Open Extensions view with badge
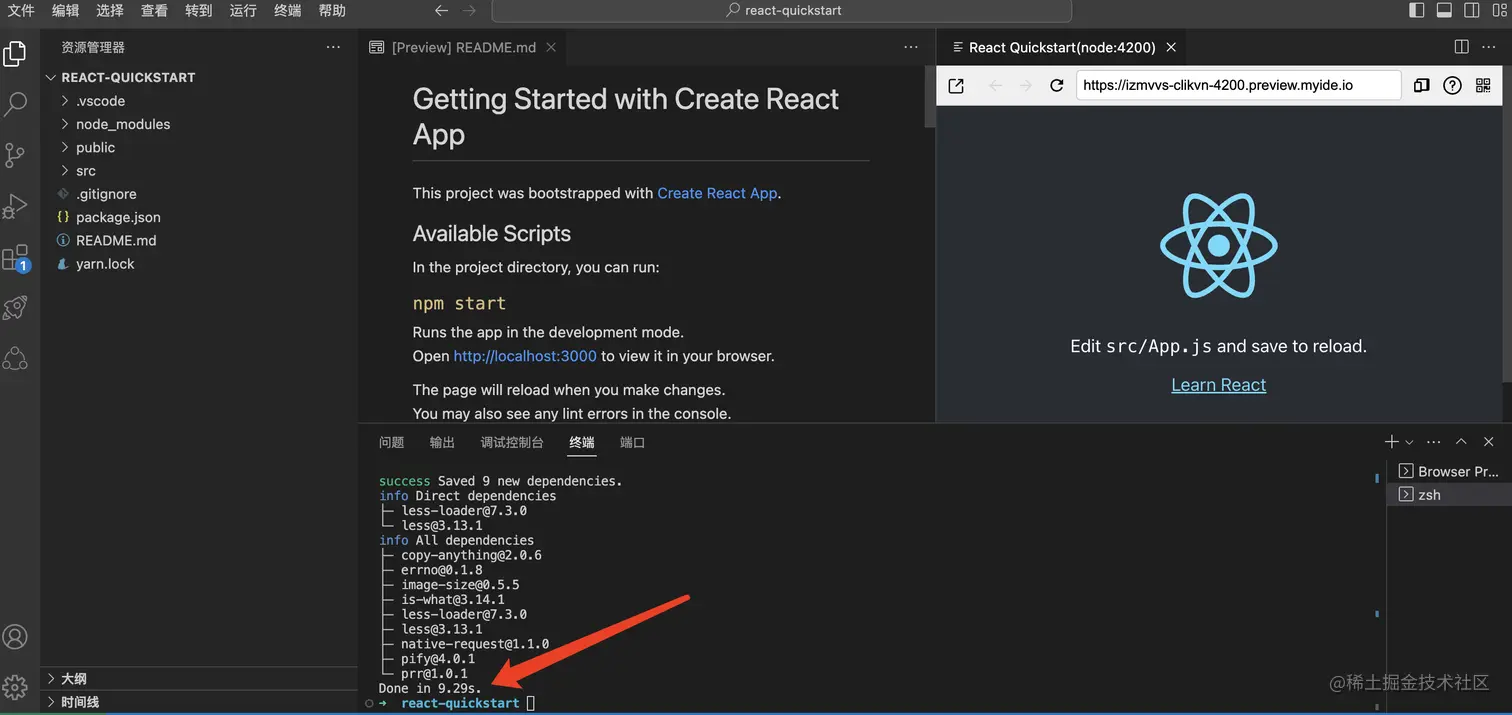Viewport: 1512px width, 715px height. [x=16, y=258]
